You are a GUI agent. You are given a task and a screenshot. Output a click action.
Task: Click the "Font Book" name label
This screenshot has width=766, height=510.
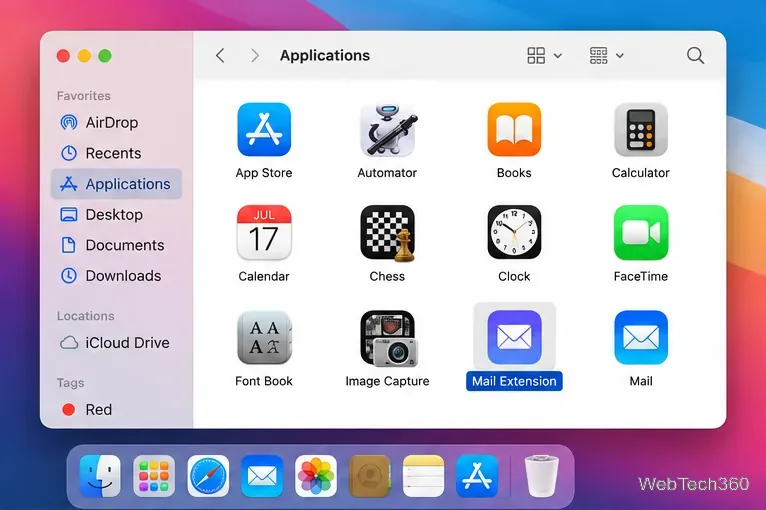pos(264,381)
